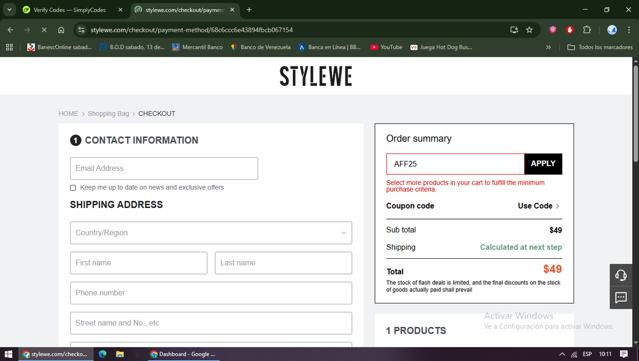Image resolution: width=639 pixels, height=361 pixels.
Task: Open the browser home page
Action: tap(61, 30)
